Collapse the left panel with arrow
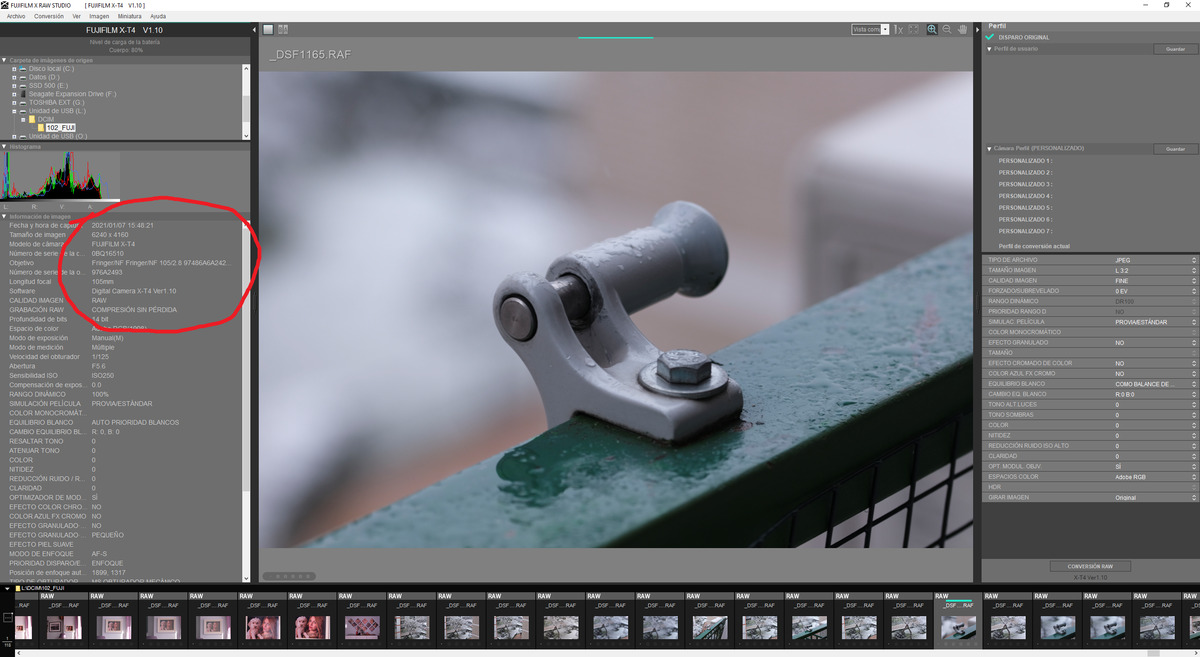This screenshot has width=1200, height=657. click(254, 30)
